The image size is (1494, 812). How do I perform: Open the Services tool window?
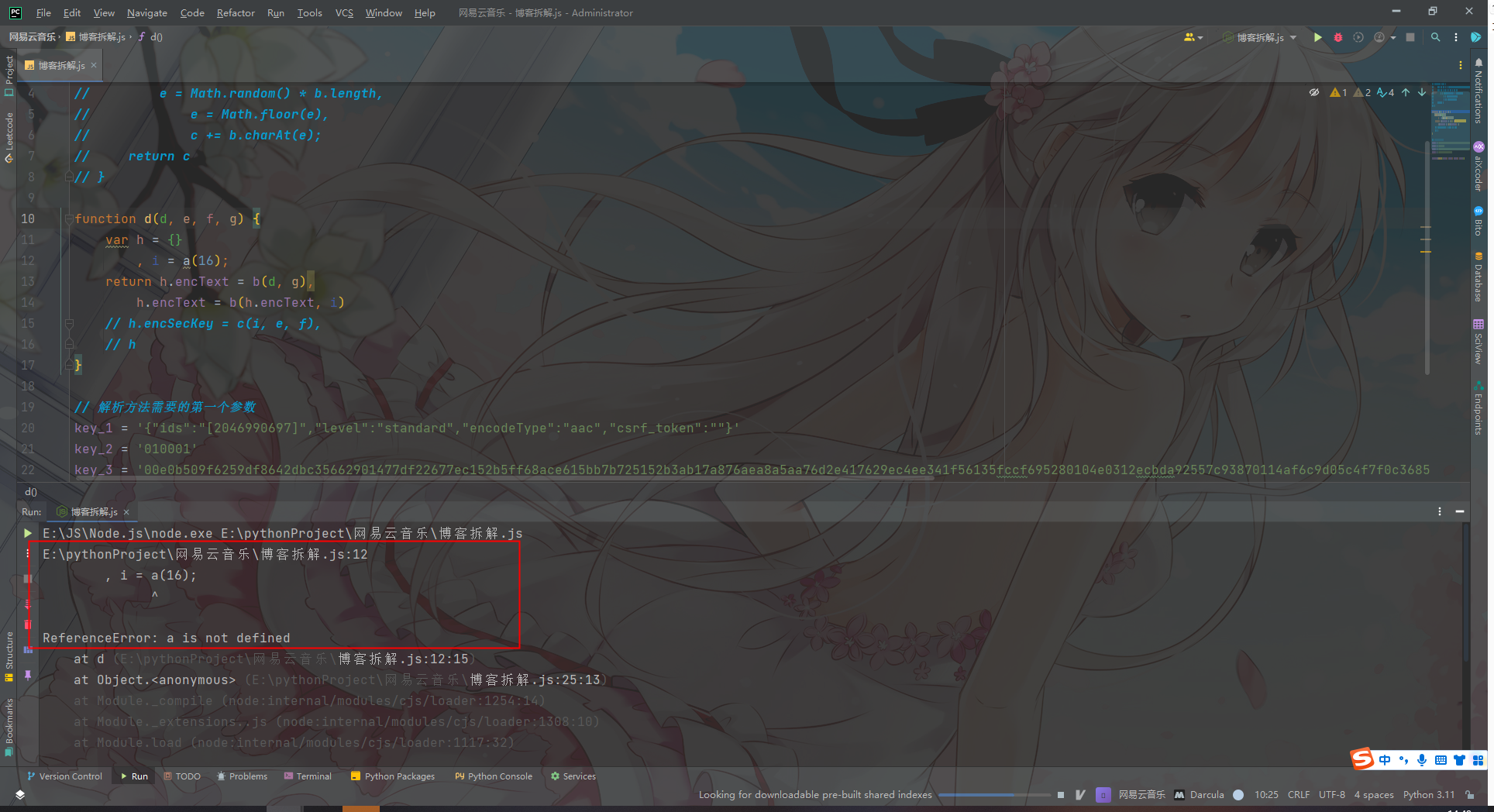pyautogui.click(x=573, y=776)
